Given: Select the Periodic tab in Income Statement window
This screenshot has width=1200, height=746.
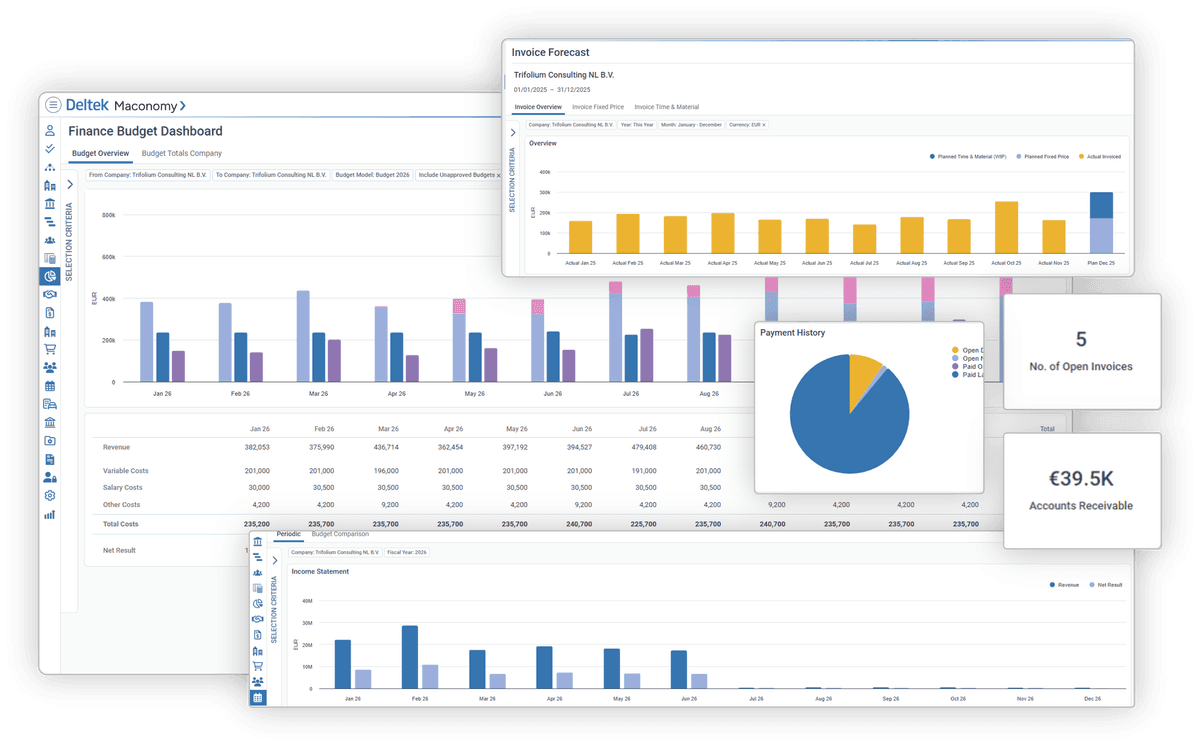Looking at the screenshot, I should pyautogui.click(x=288, y=534).
